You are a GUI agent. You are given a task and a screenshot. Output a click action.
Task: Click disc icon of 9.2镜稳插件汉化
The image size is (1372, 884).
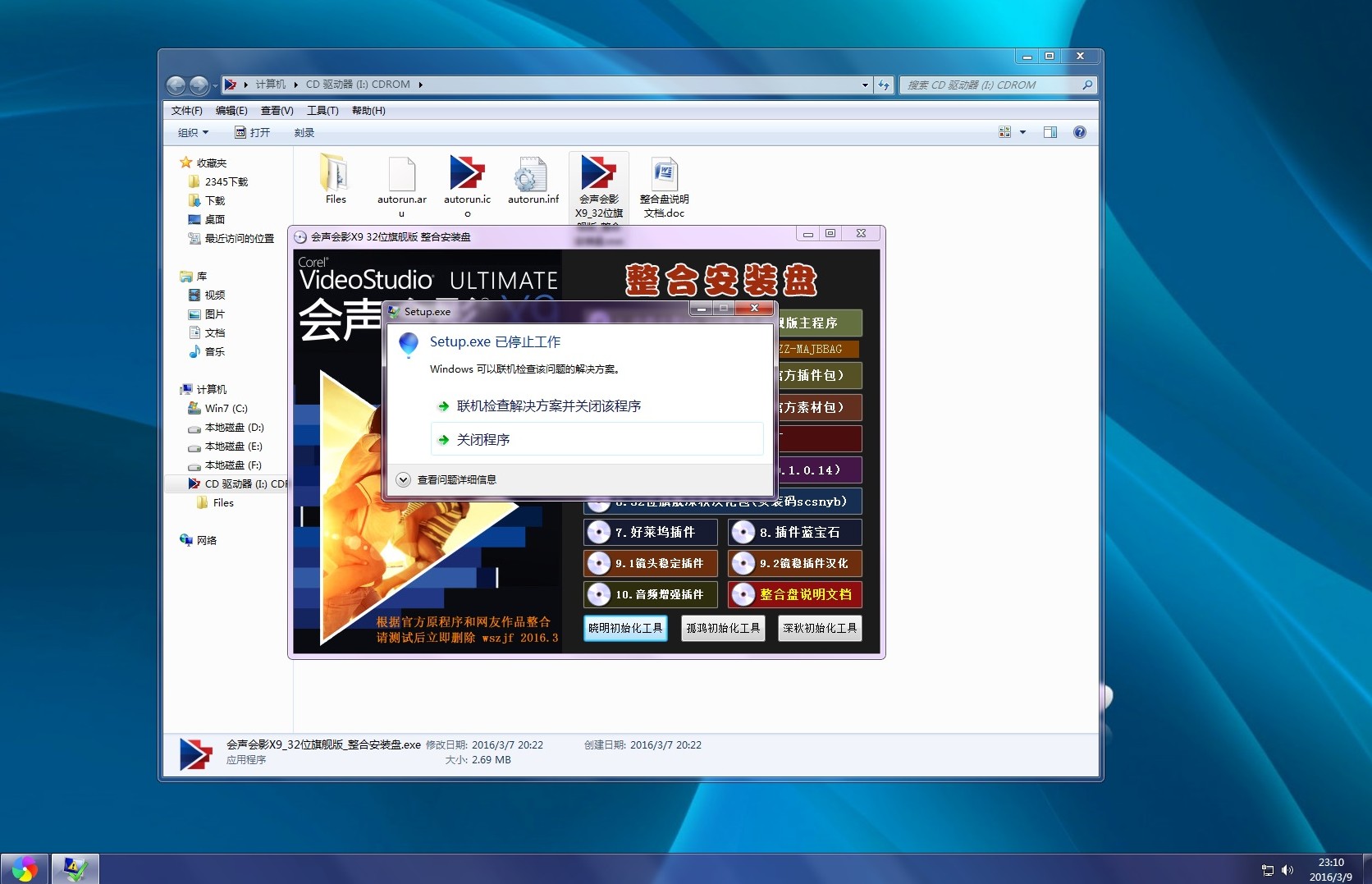click(743, 564)
